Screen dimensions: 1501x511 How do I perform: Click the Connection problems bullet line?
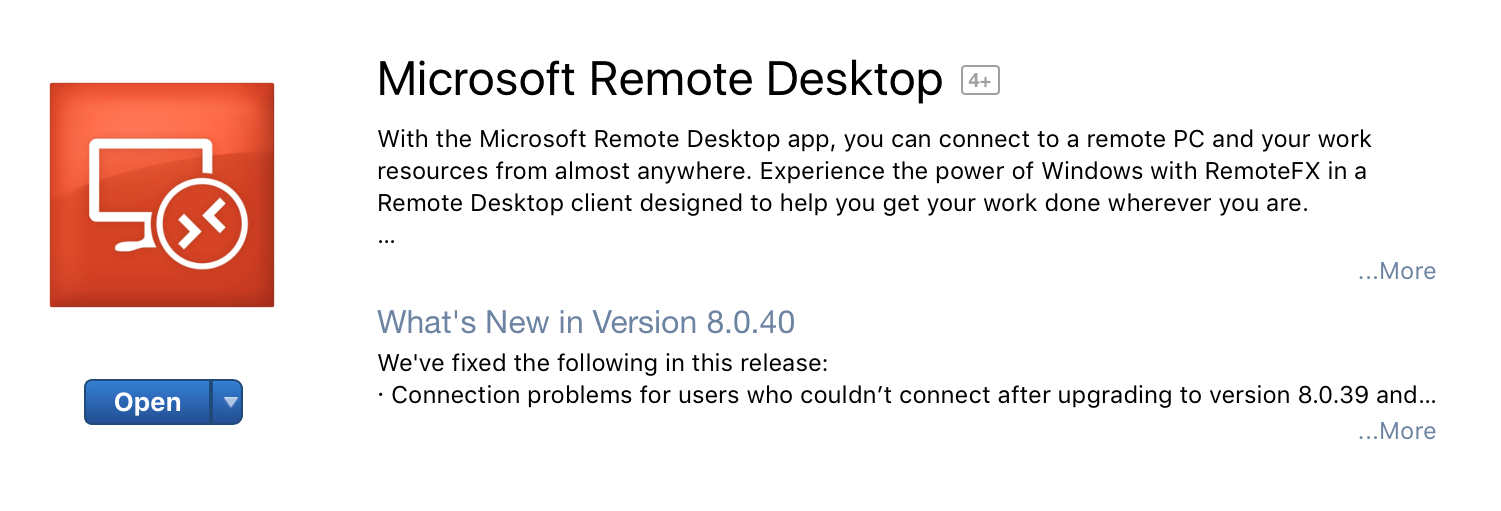(906, 395)
